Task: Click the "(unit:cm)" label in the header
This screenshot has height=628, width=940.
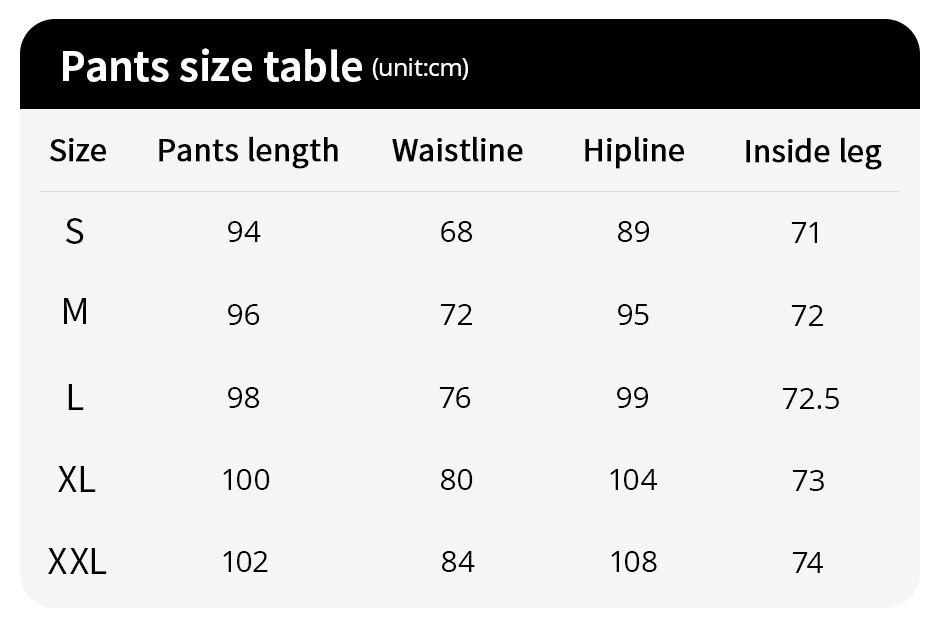Action: click(420, 68)
